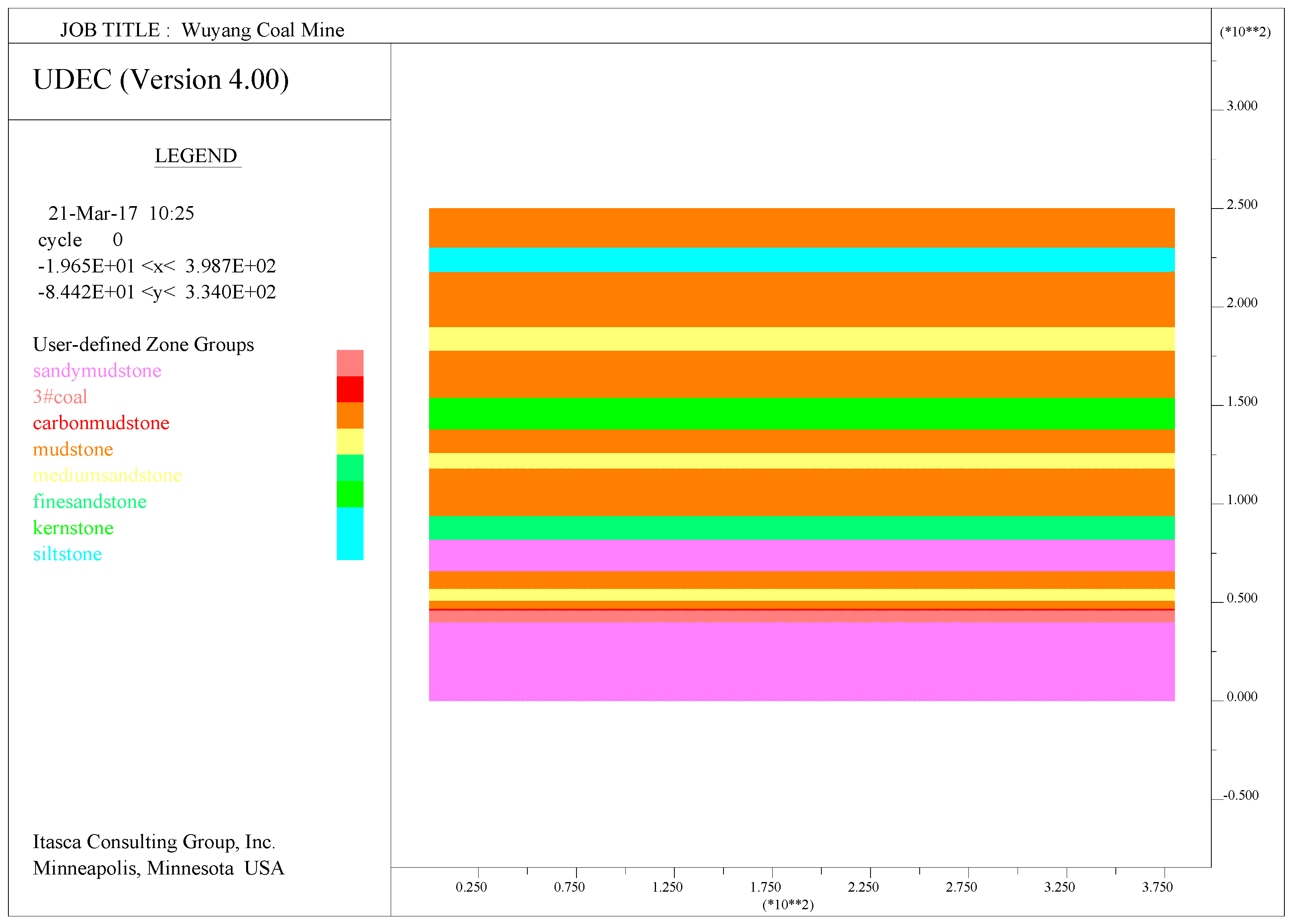Image resolution: width=1292 pixels, height=924 pixels.
Task: Click the salmon coal seam band in plot
Action: click(x=801, y=617)
